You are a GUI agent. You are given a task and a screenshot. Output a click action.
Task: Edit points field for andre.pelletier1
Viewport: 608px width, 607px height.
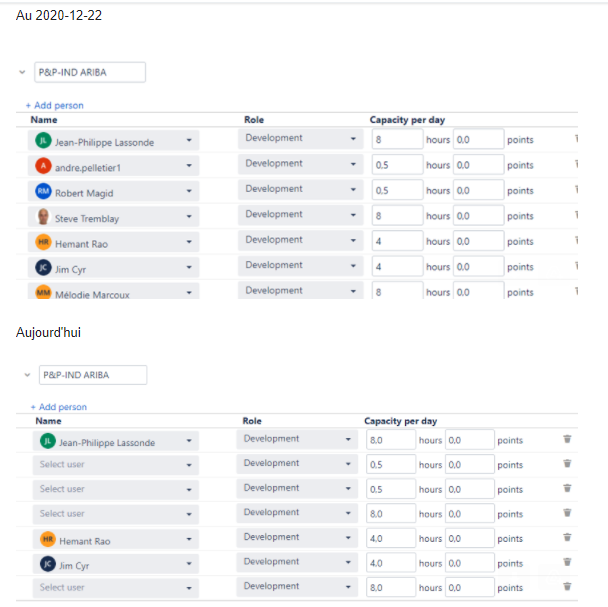pos(478,165)
